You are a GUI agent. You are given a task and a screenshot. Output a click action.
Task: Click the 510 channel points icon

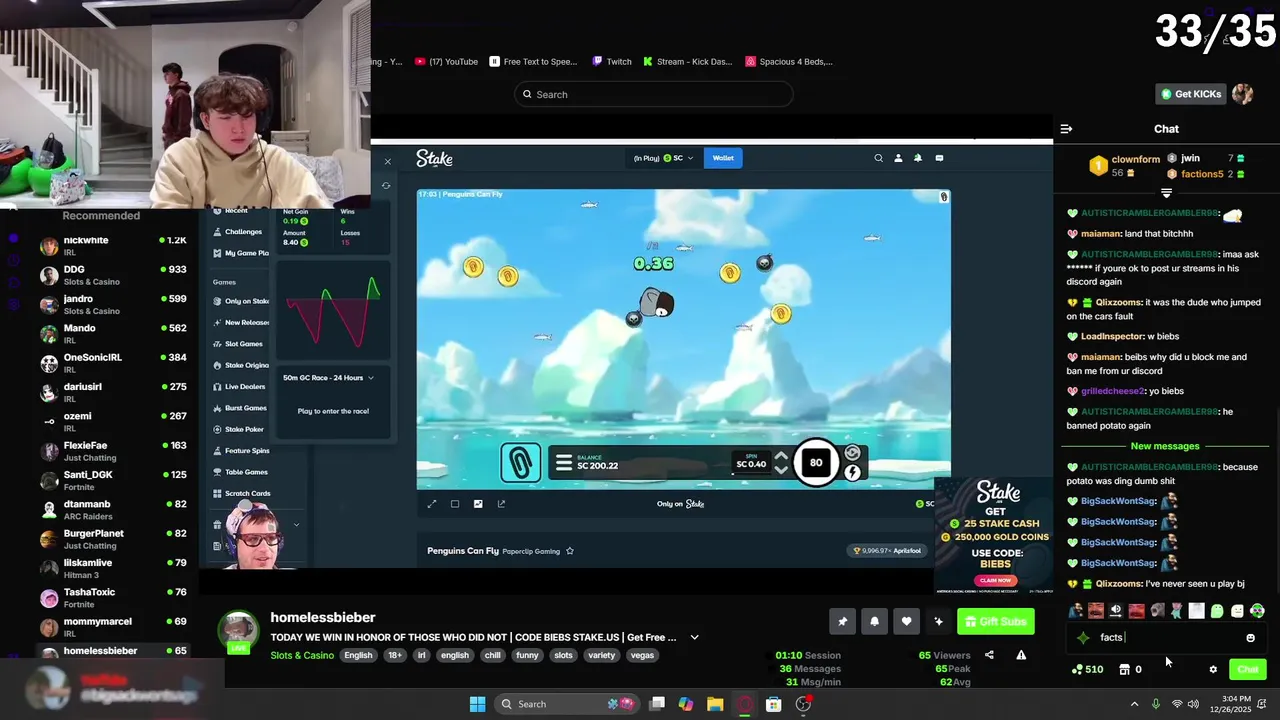pyautogui.click(x=1077, y=670)
